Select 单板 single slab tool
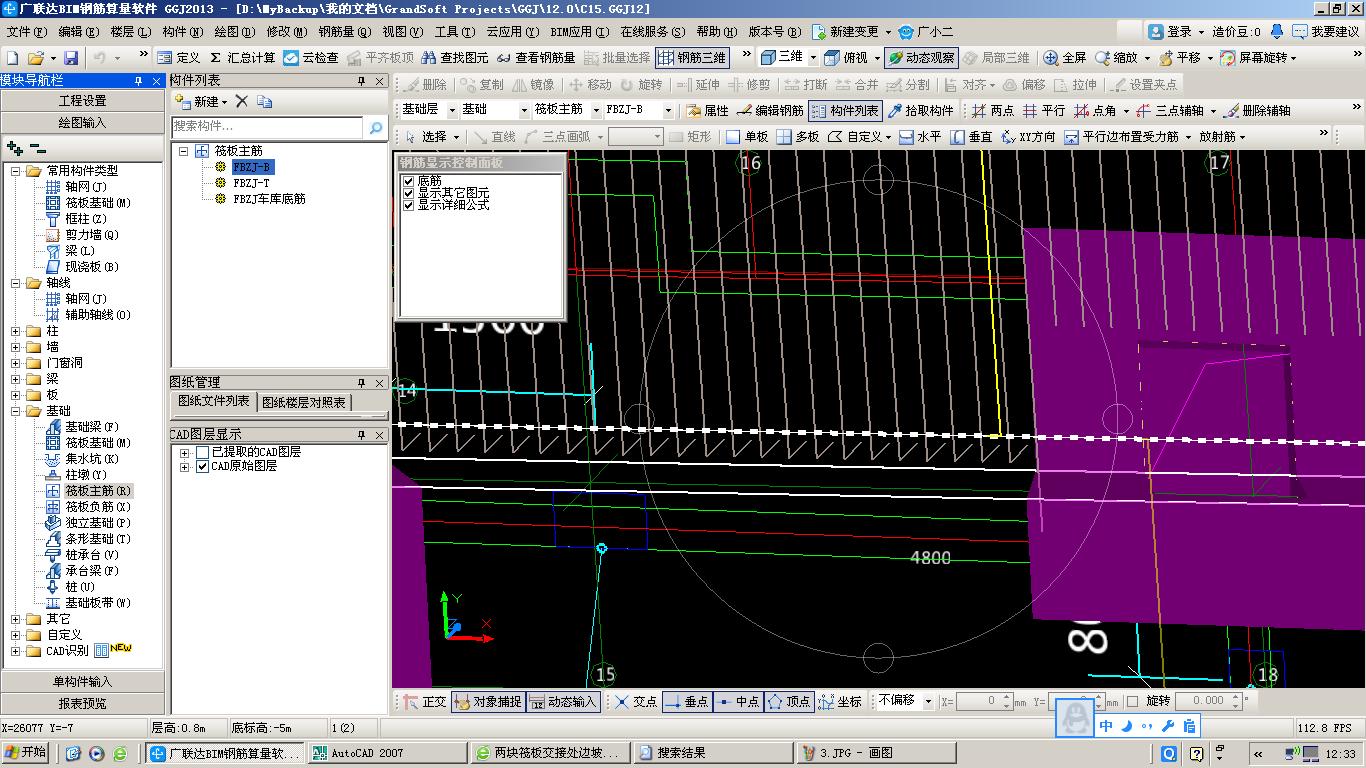 746,136
